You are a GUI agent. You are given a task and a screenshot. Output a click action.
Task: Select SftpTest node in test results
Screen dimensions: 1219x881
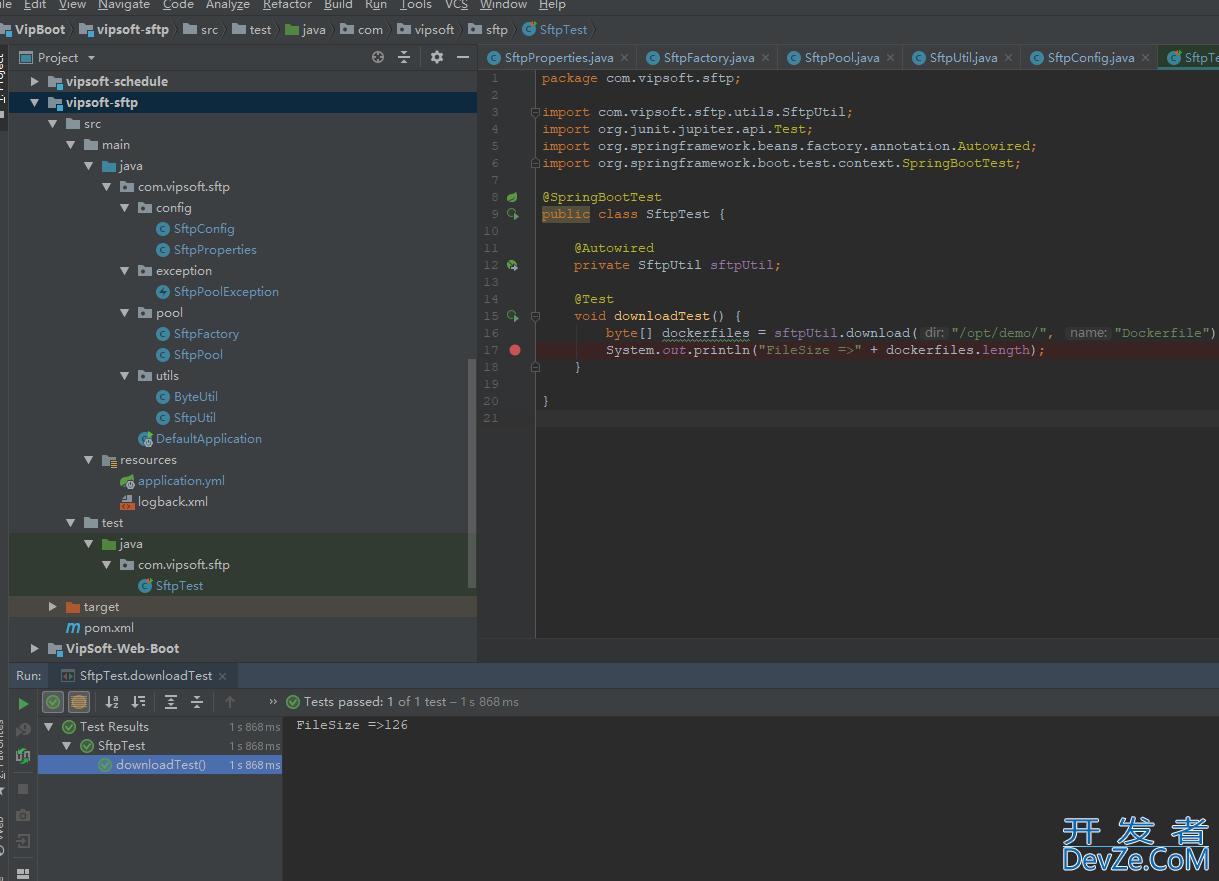tap(121, 746)
